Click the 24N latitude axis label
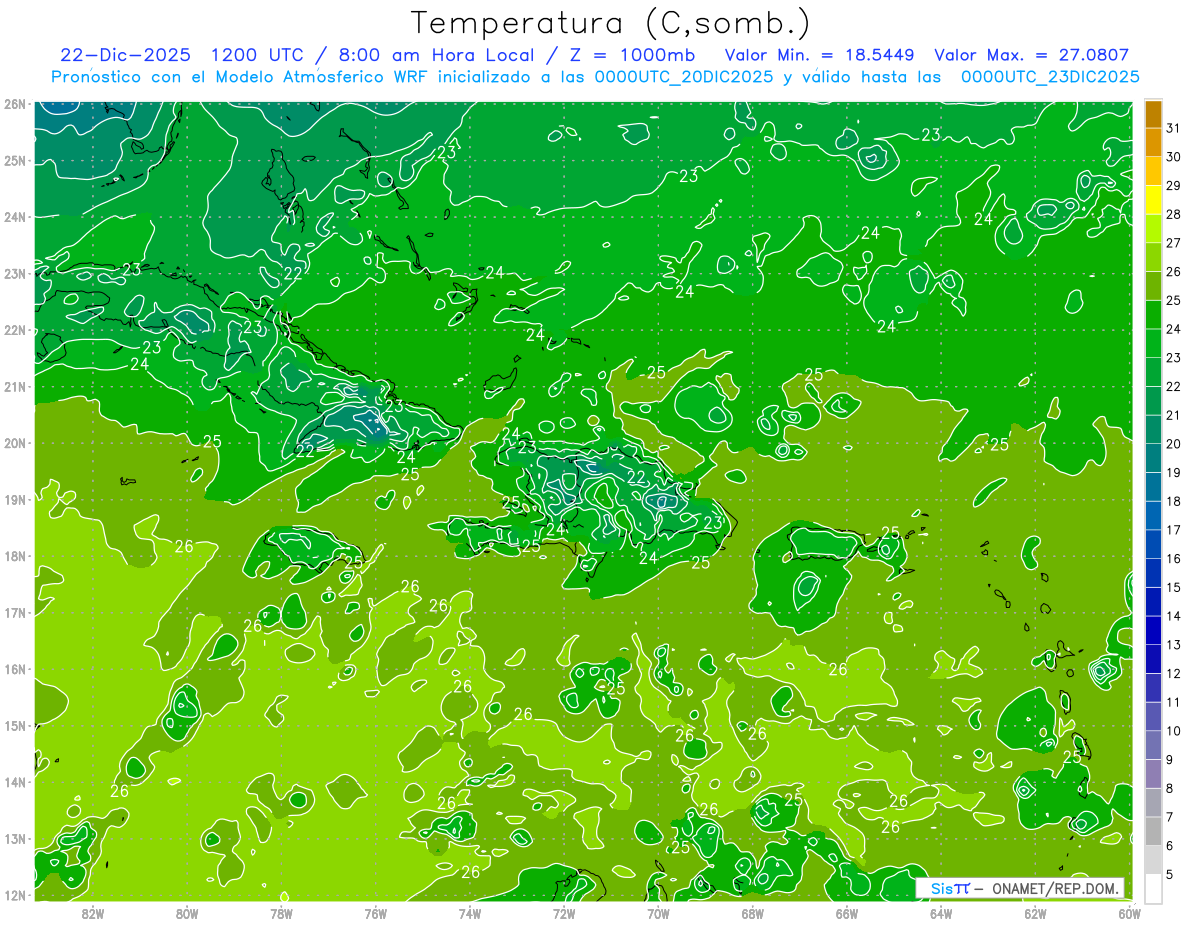This screenshot has width=1200, height=927. (14, 217)
